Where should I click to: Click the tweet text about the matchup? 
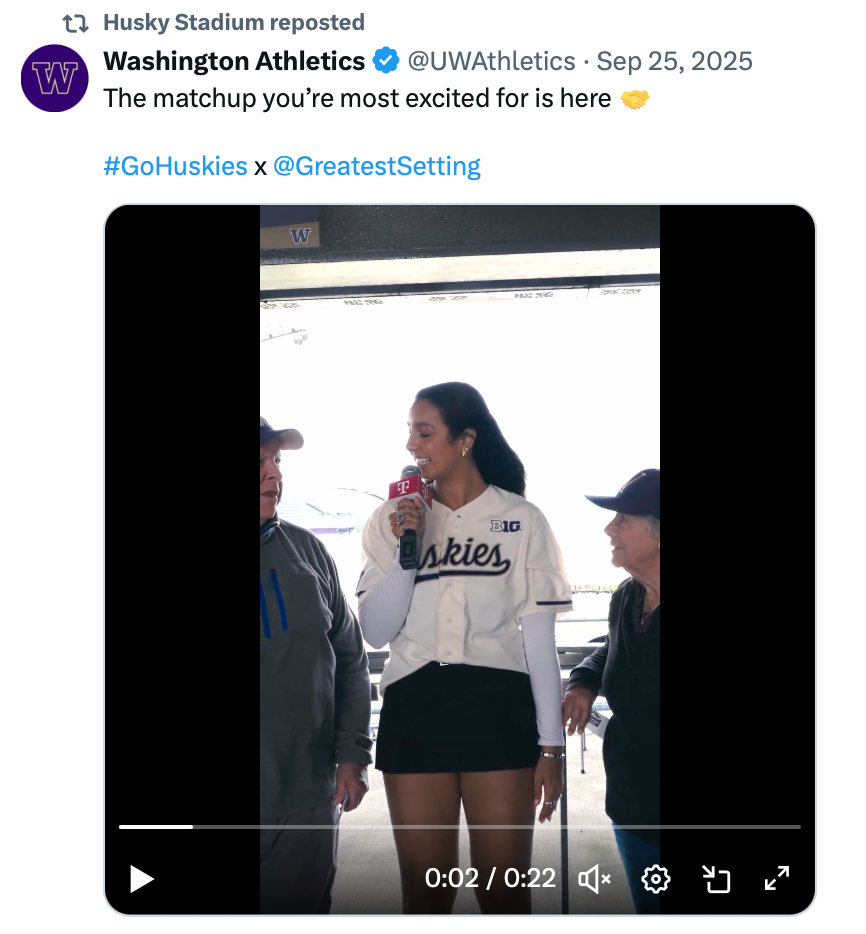tap(357, 99)
